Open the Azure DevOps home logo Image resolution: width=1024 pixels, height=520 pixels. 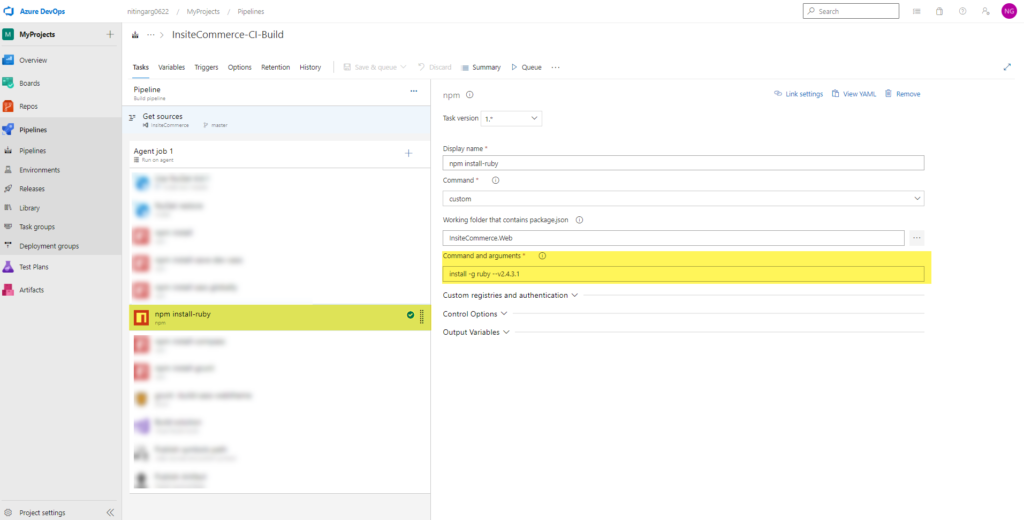click(34, 11)
